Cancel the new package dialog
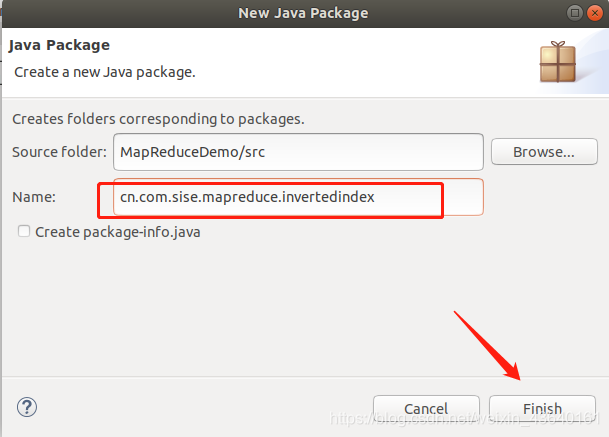 coord(426,409)
